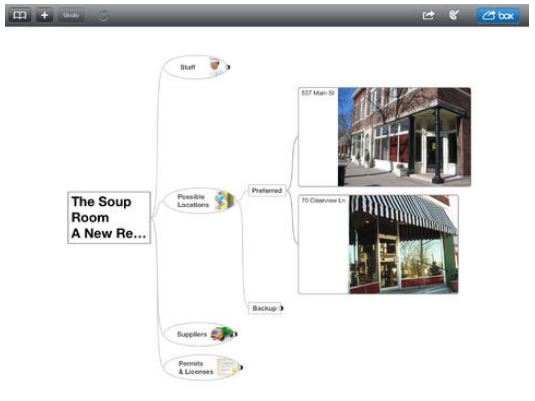Expand the Staff branch collapse dot
Image resolution: width=535 pixels, height=401 pixels.
(x=228, y=67)
